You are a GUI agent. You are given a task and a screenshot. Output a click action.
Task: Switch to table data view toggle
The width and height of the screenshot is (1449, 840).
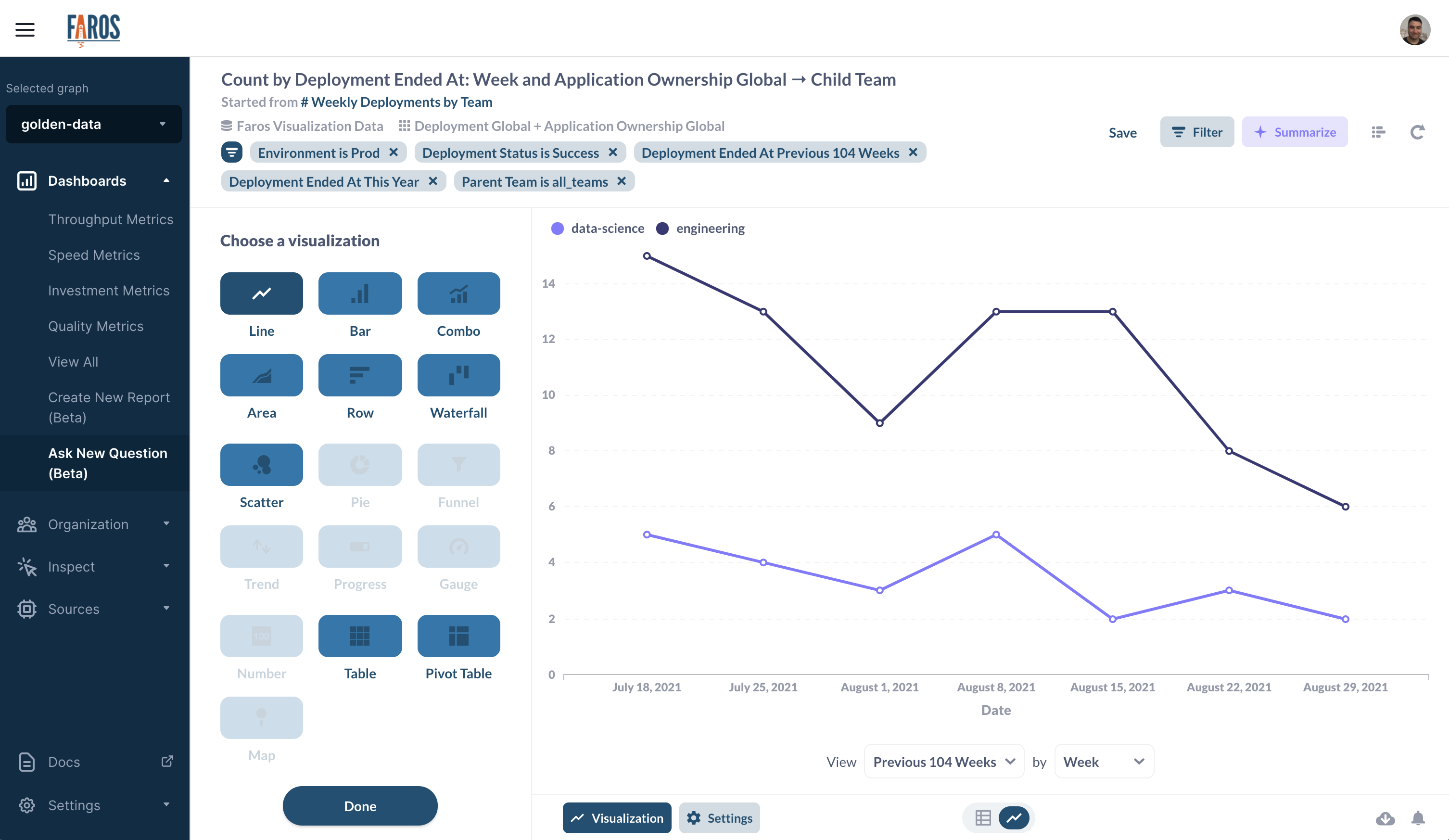click(x=983, y=817)
